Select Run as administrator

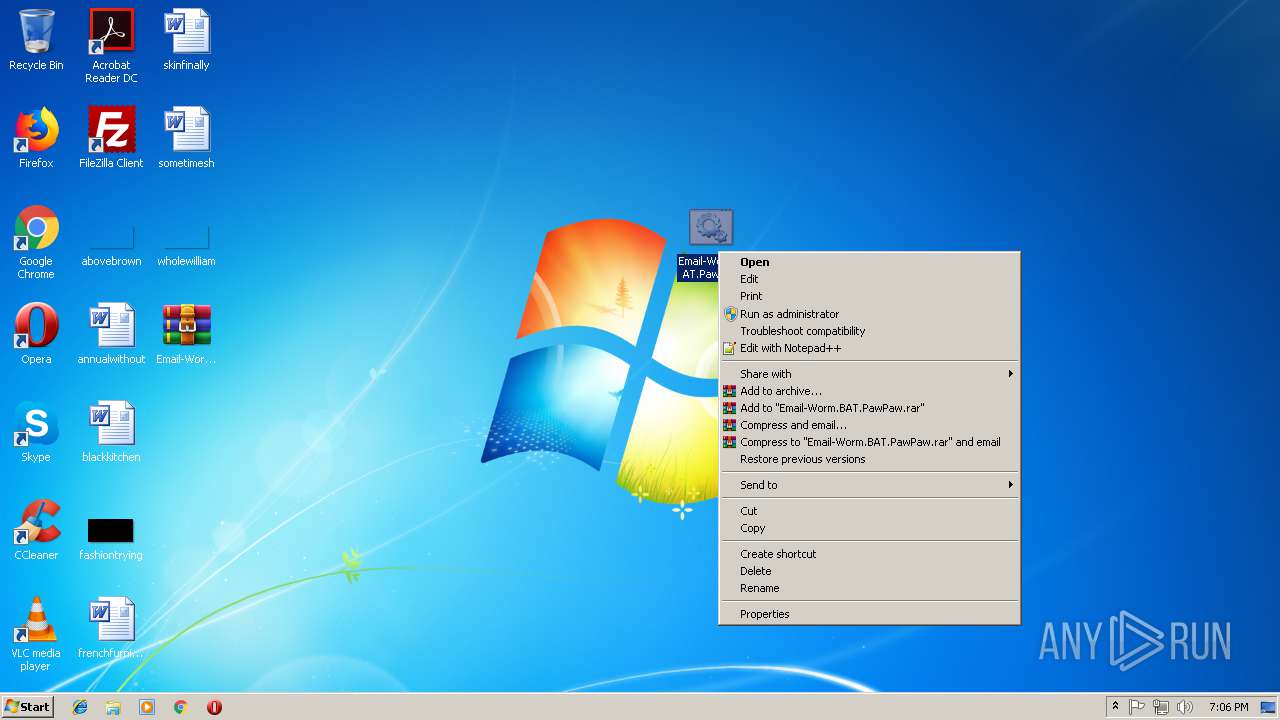click(869, 314)
